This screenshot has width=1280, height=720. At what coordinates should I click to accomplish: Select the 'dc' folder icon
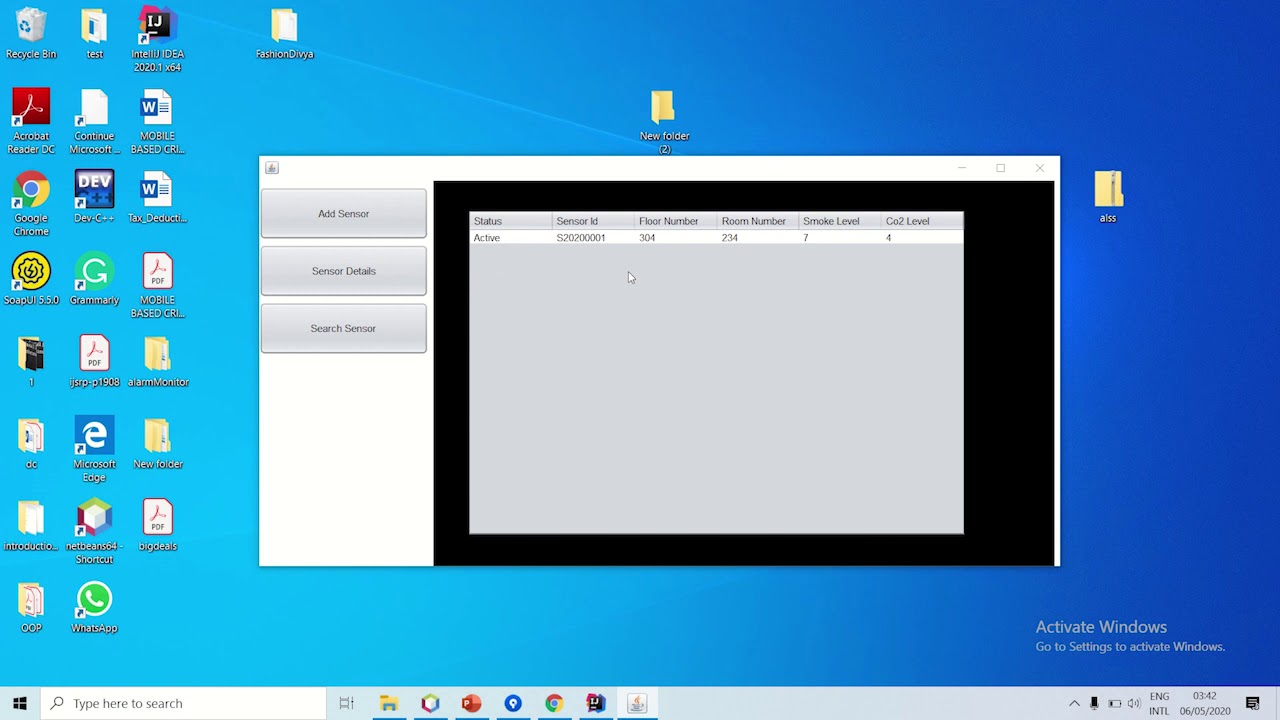click(31, 443)
